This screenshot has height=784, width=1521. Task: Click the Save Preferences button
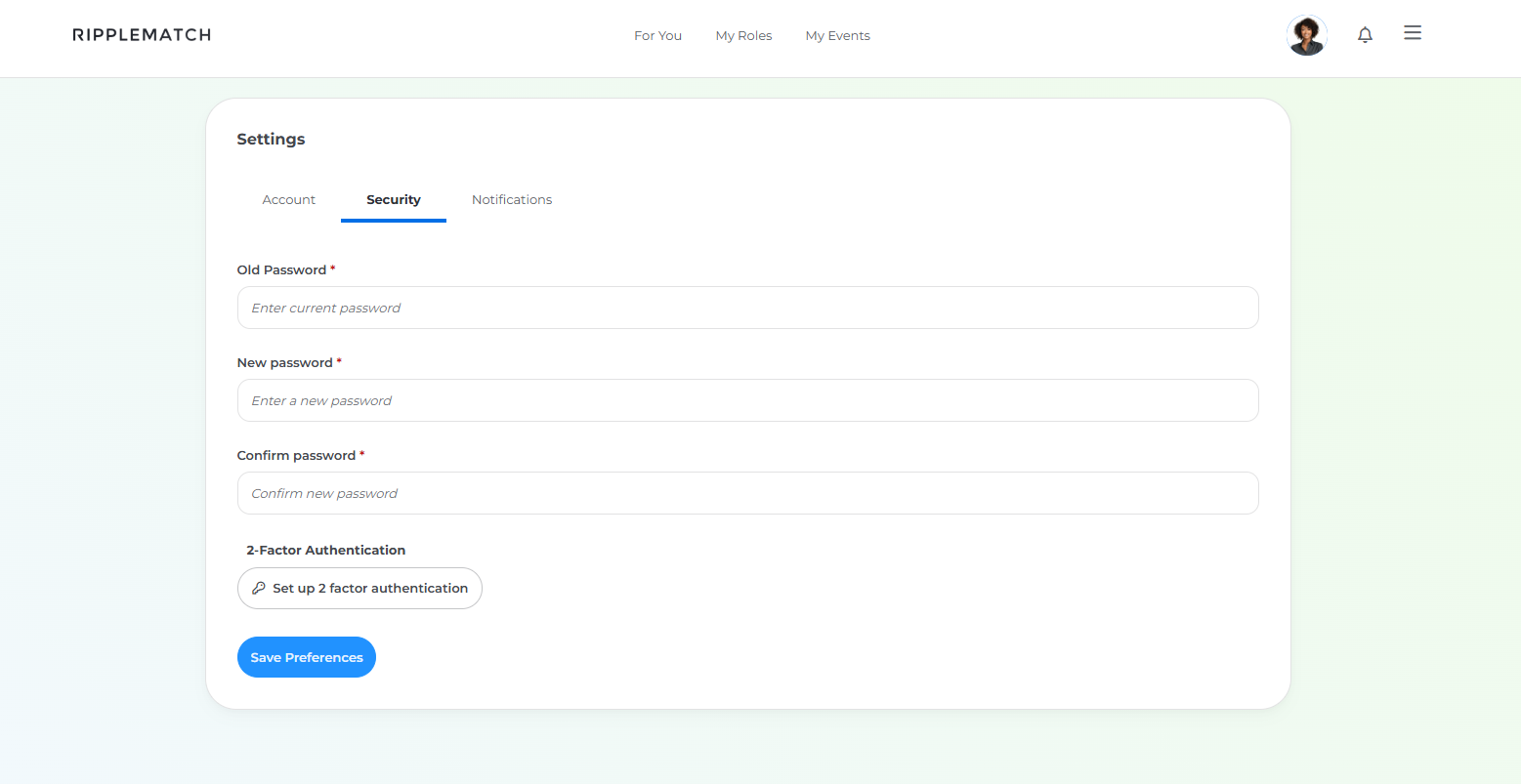tap(306, 658)
